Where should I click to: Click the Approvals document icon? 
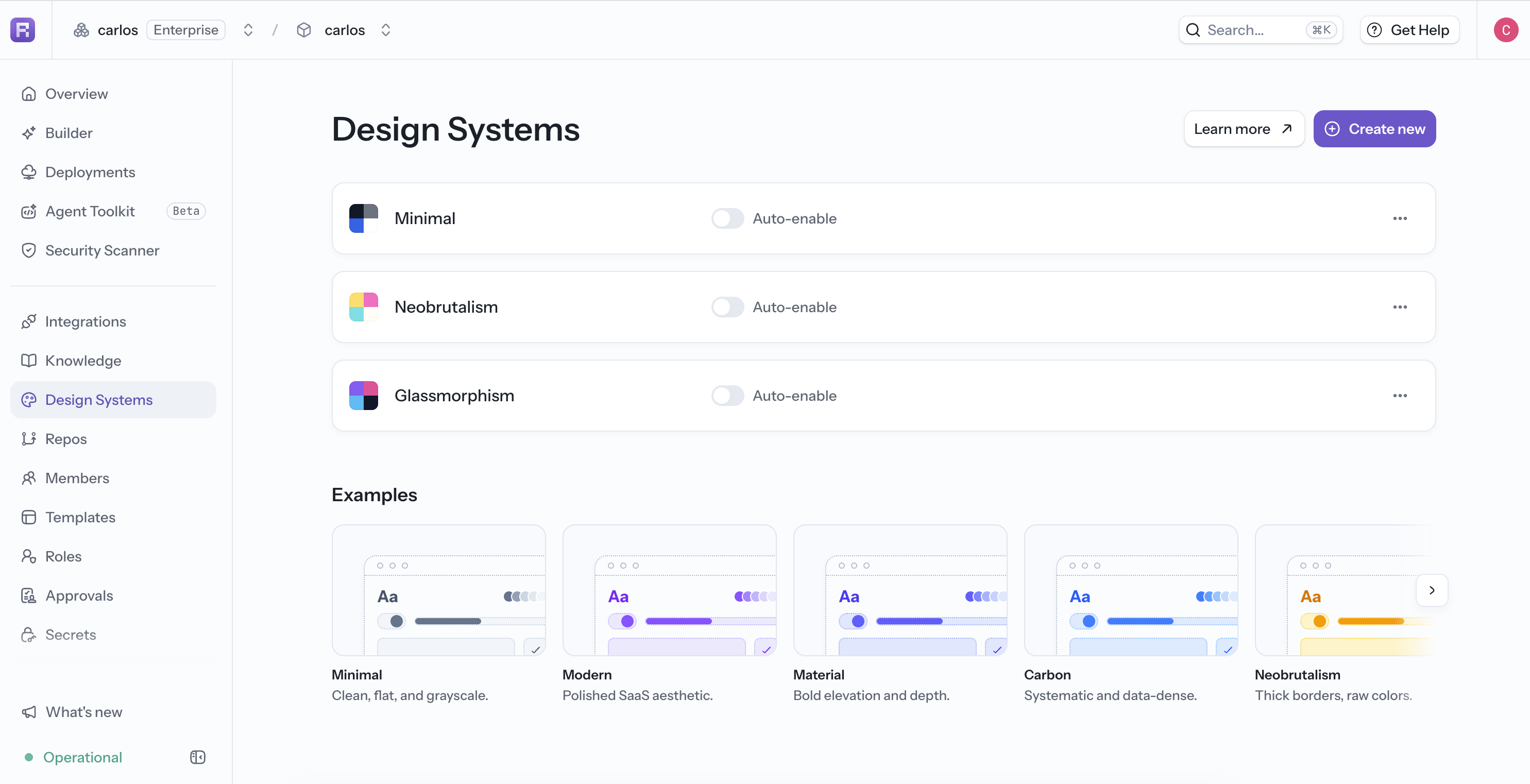[28, 595]
